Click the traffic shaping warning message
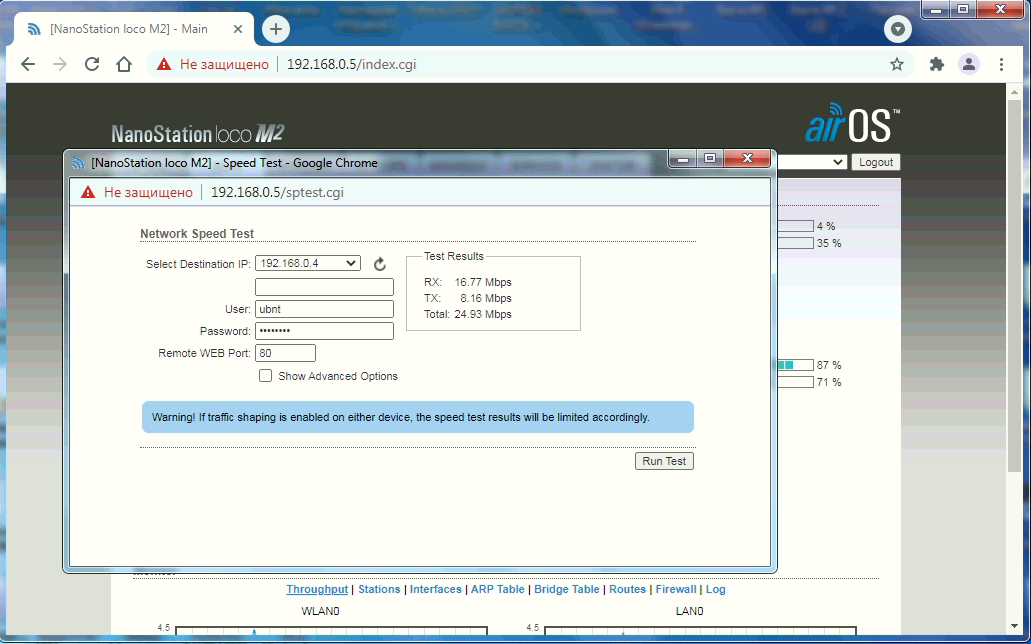The image size is (1031, 644). (418, 417)
